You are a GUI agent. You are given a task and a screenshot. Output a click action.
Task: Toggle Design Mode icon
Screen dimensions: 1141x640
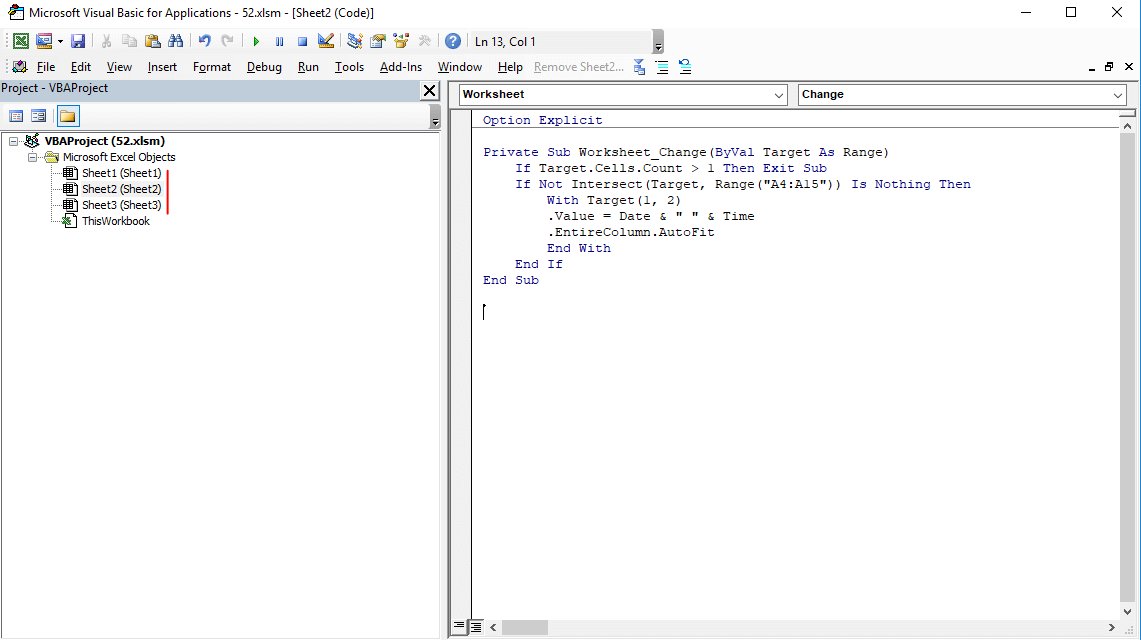click(x=326, y=41)
